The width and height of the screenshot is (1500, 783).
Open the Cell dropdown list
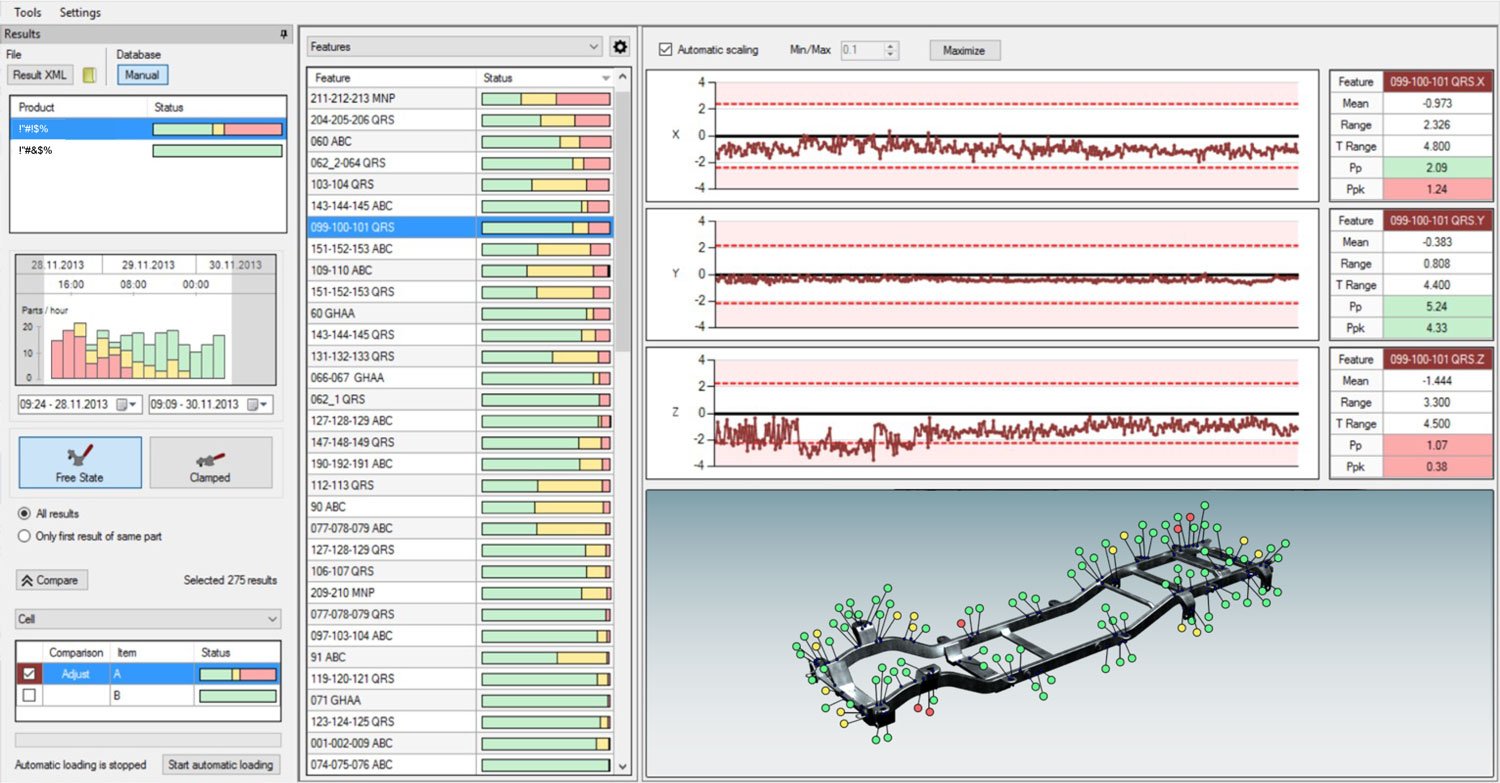[148, 620]
